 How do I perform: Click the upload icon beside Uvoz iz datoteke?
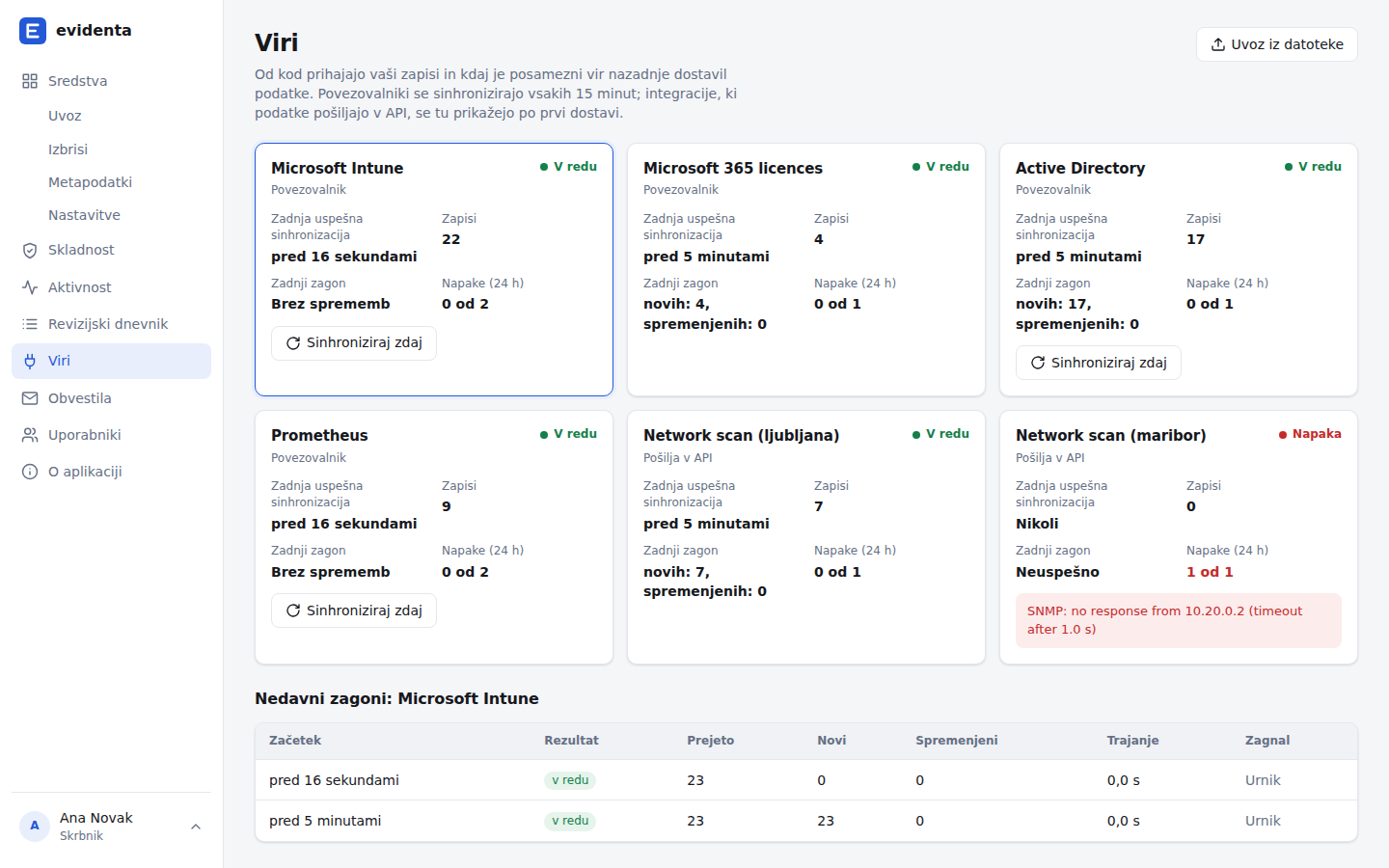(1218, 44)
